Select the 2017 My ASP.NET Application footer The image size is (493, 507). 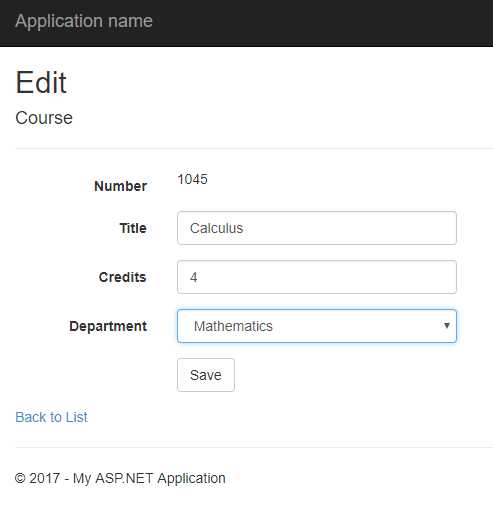coord(120,479)
